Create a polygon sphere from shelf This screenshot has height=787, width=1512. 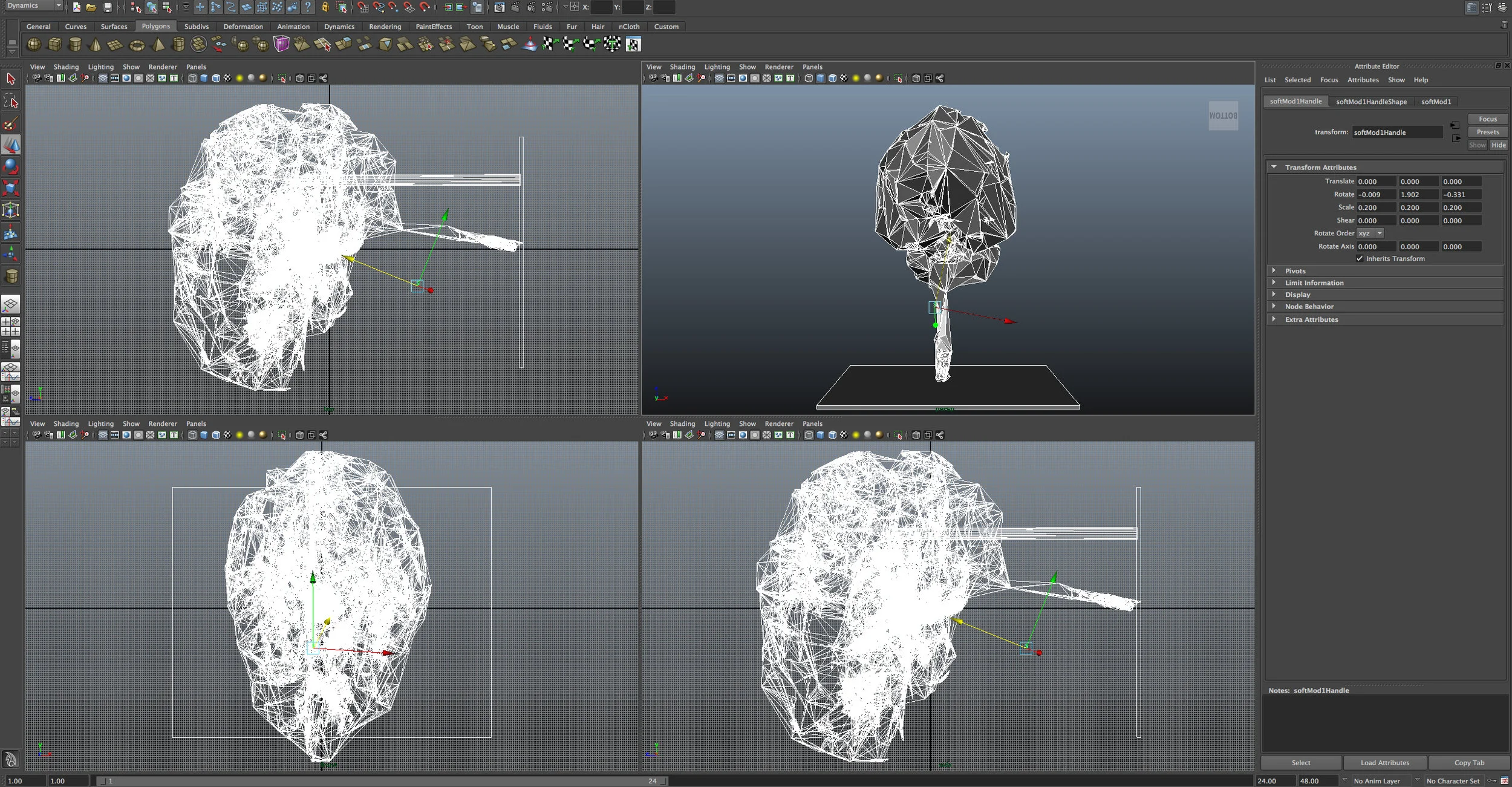click(34, 44)
